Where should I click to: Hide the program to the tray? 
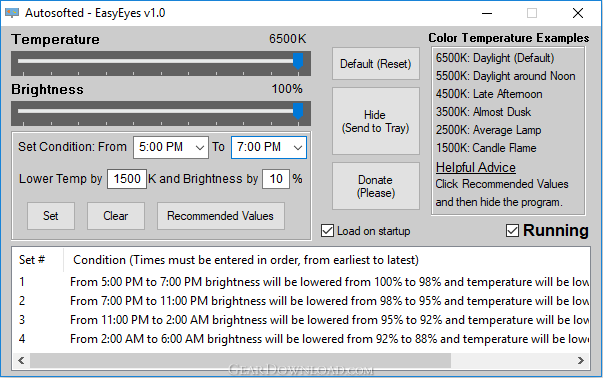point(376,121)
